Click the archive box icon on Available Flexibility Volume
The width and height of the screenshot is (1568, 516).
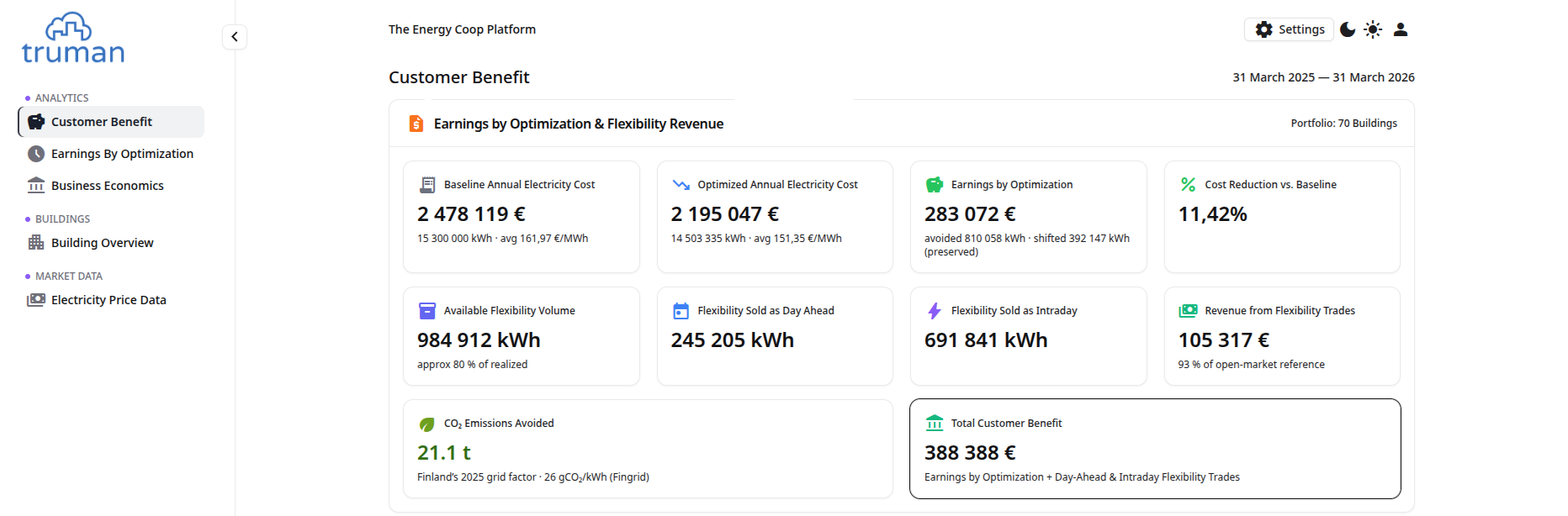coord(427,311)
